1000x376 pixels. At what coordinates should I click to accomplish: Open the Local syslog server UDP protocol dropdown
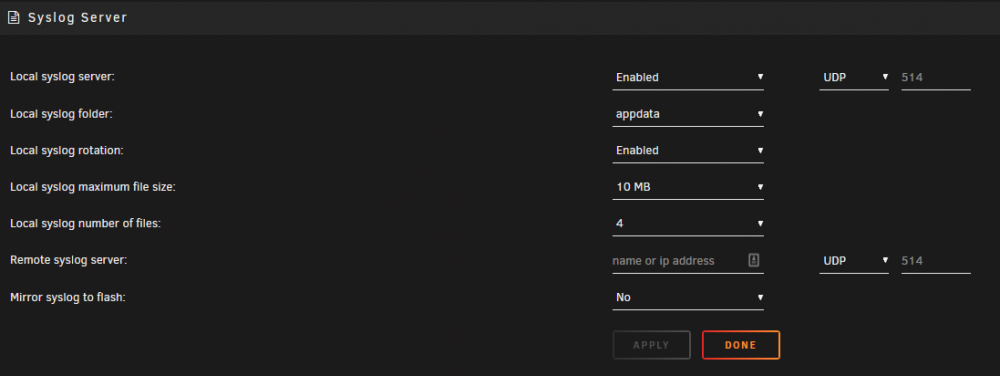(x=854, y=77)
